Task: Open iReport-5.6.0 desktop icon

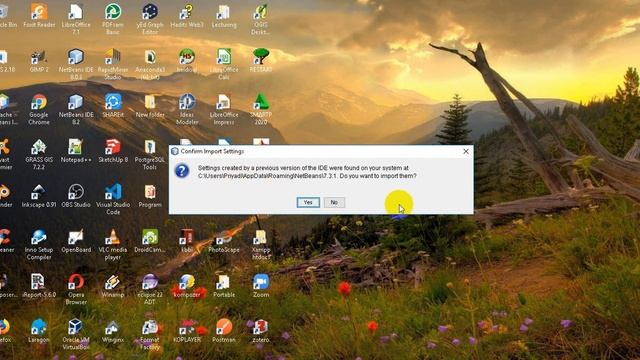Action: (39, 286)
